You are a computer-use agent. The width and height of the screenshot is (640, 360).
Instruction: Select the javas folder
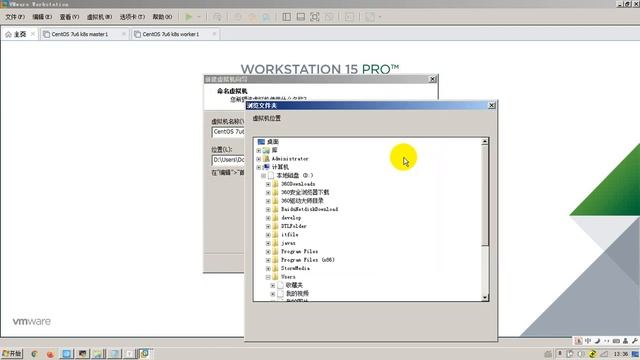[x=288, y=243]
